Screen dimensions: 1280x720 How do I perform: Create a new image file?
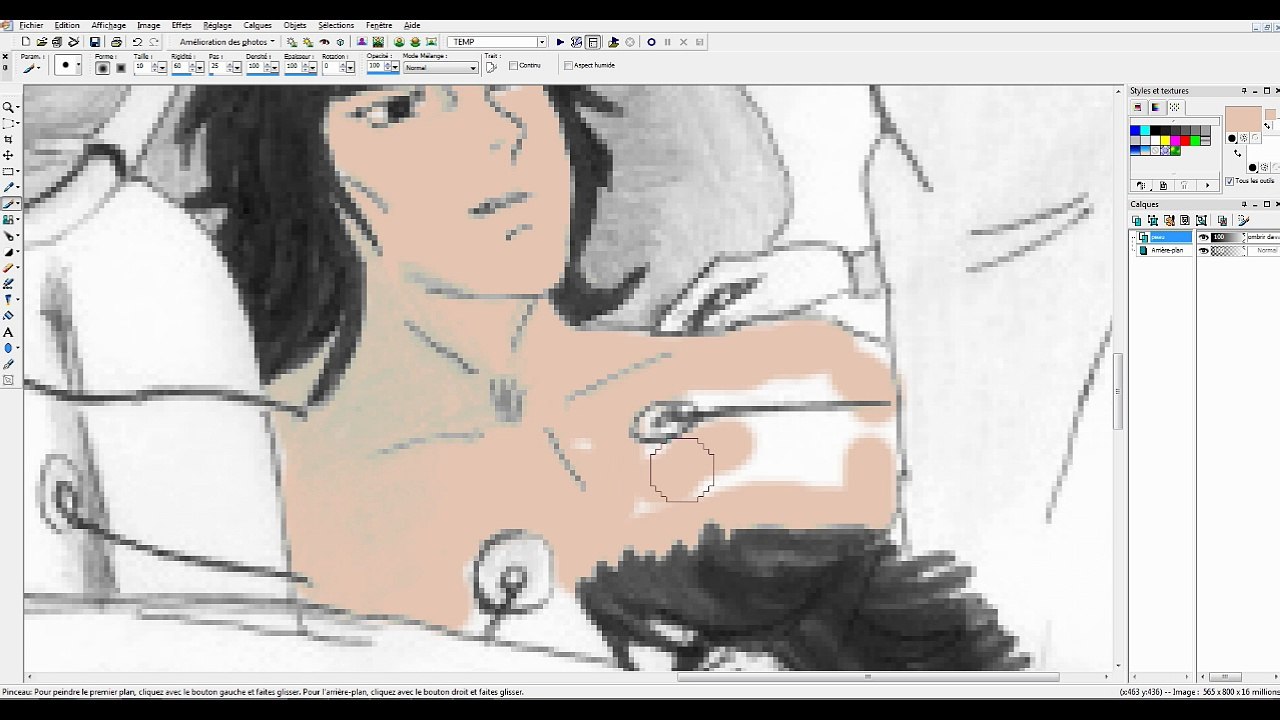25,42
